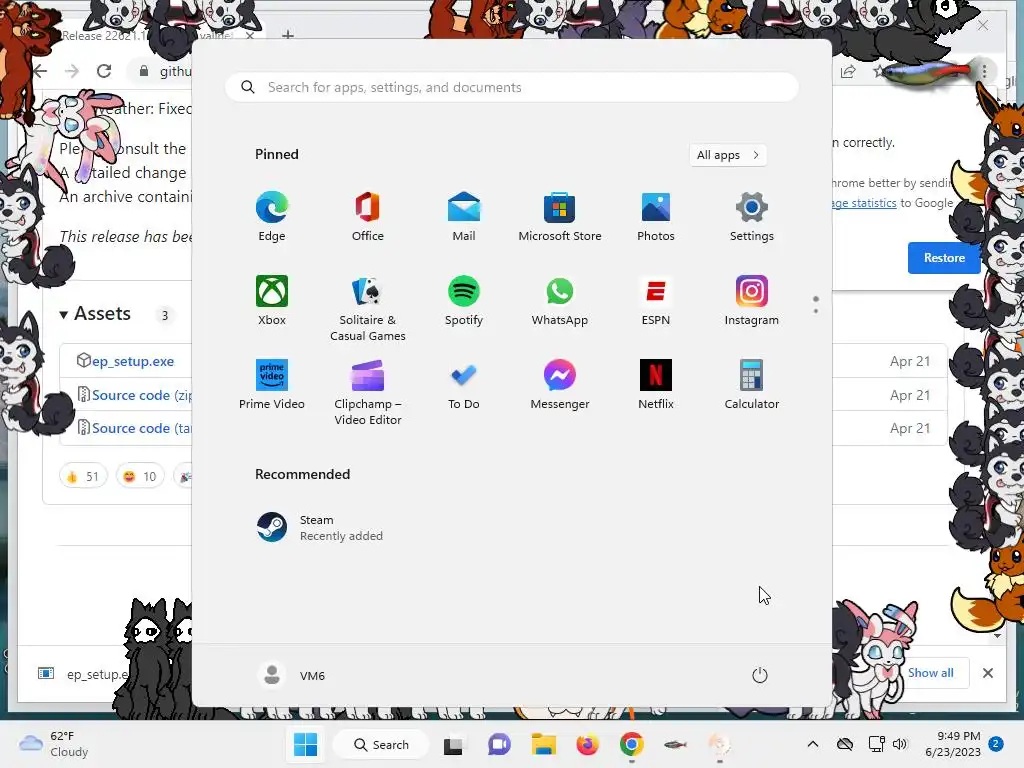Viewport: 1024px width, 768px height.
Task: Open the clock showing 9:49 PM
Action: (953, 744)
